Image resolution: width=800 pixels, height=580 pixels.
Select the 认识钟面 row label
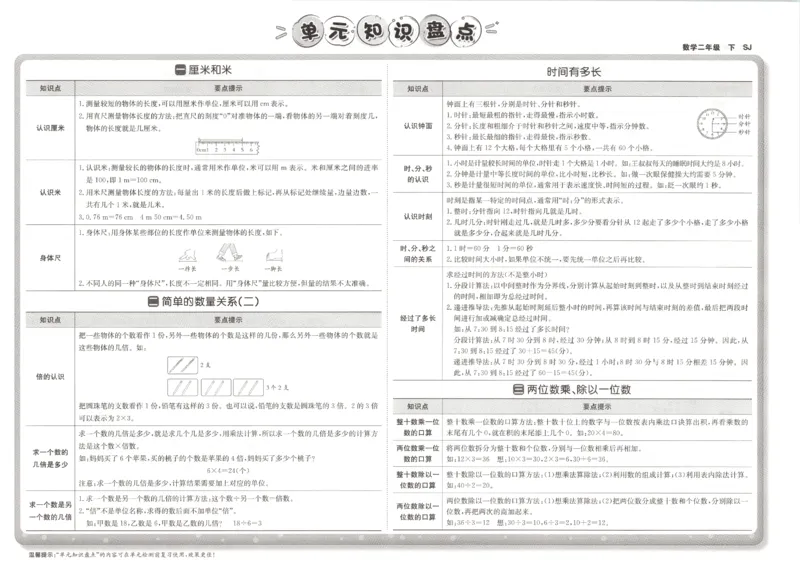pyautogui.click(x=418, y=126)
